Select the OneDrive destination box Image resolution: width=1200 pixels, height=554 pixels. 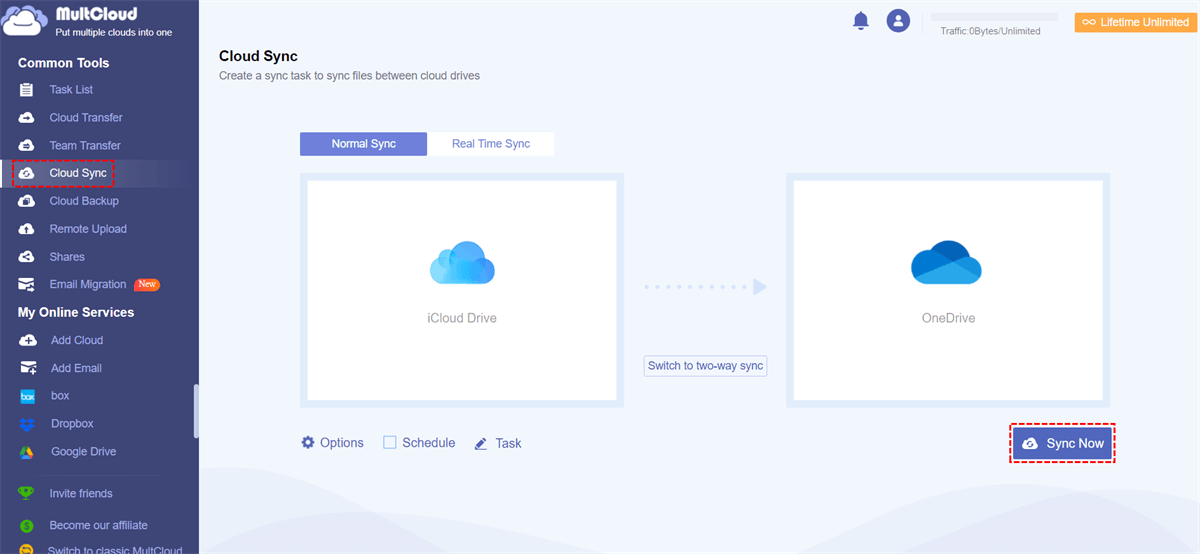(x=947, y=290)
